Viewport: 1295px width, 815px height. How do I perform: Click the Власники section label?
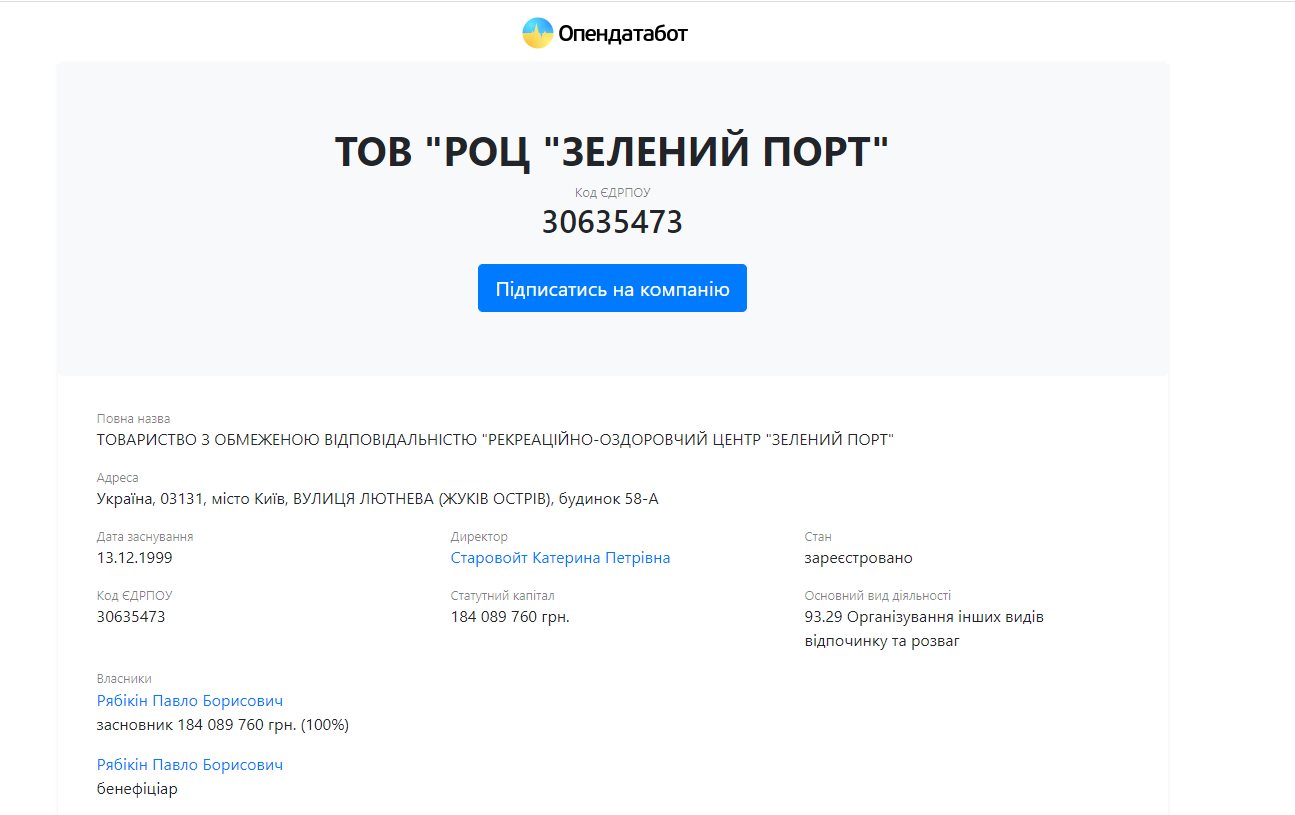(x=124, y=679)
